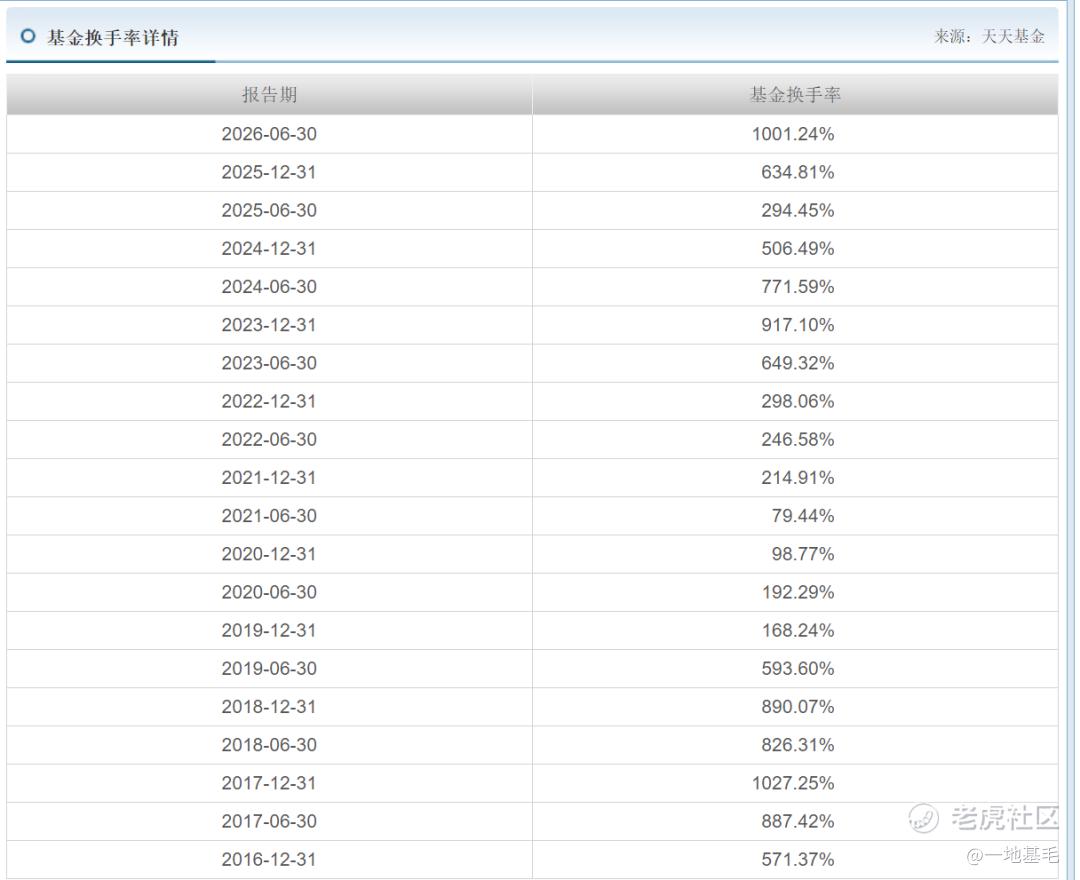Click the 593.60% turnover value
Image resolution: width=1080 pixels, height=880 pixels.
798,669
